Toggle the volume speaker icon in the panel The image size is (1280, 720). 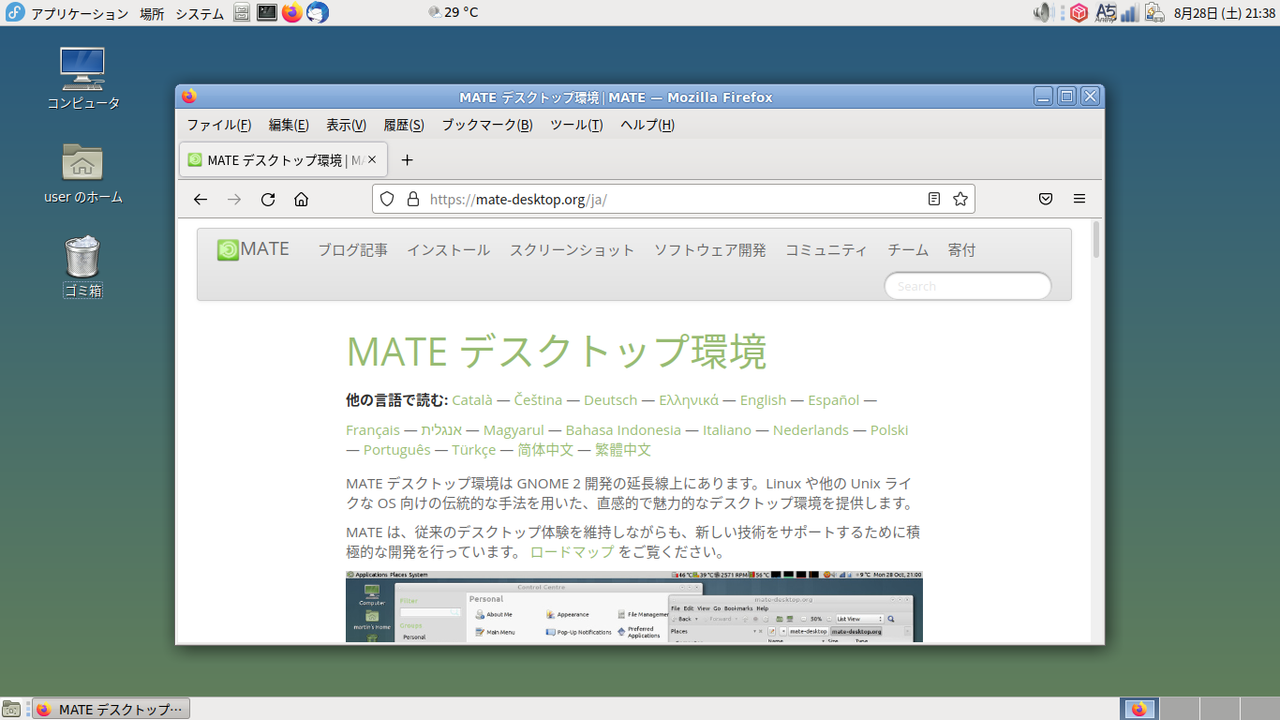click(x=1043, y=13)
